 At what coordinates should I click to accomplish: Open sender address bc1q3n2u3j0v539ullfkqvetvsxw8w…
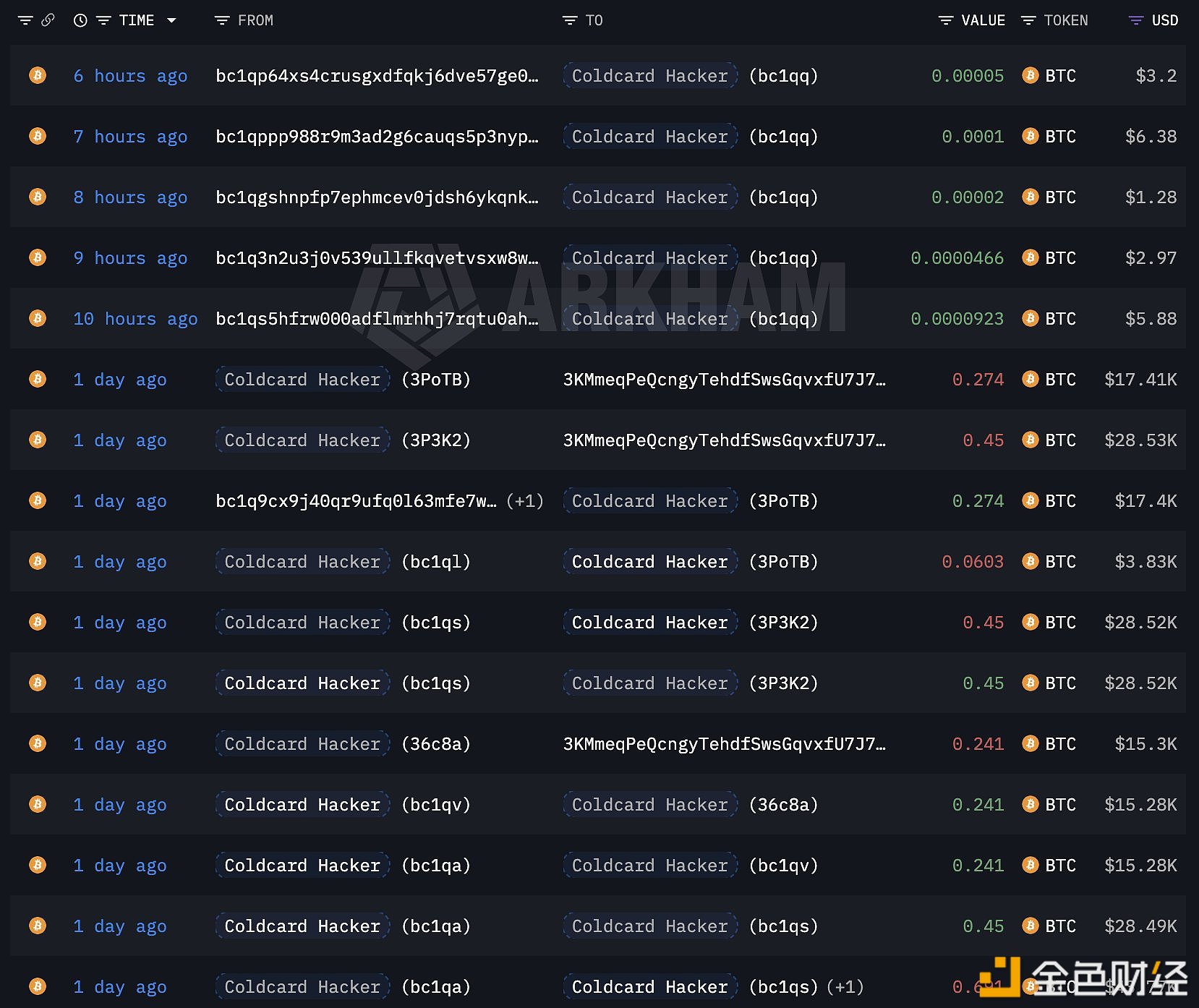tap(377, 258)
